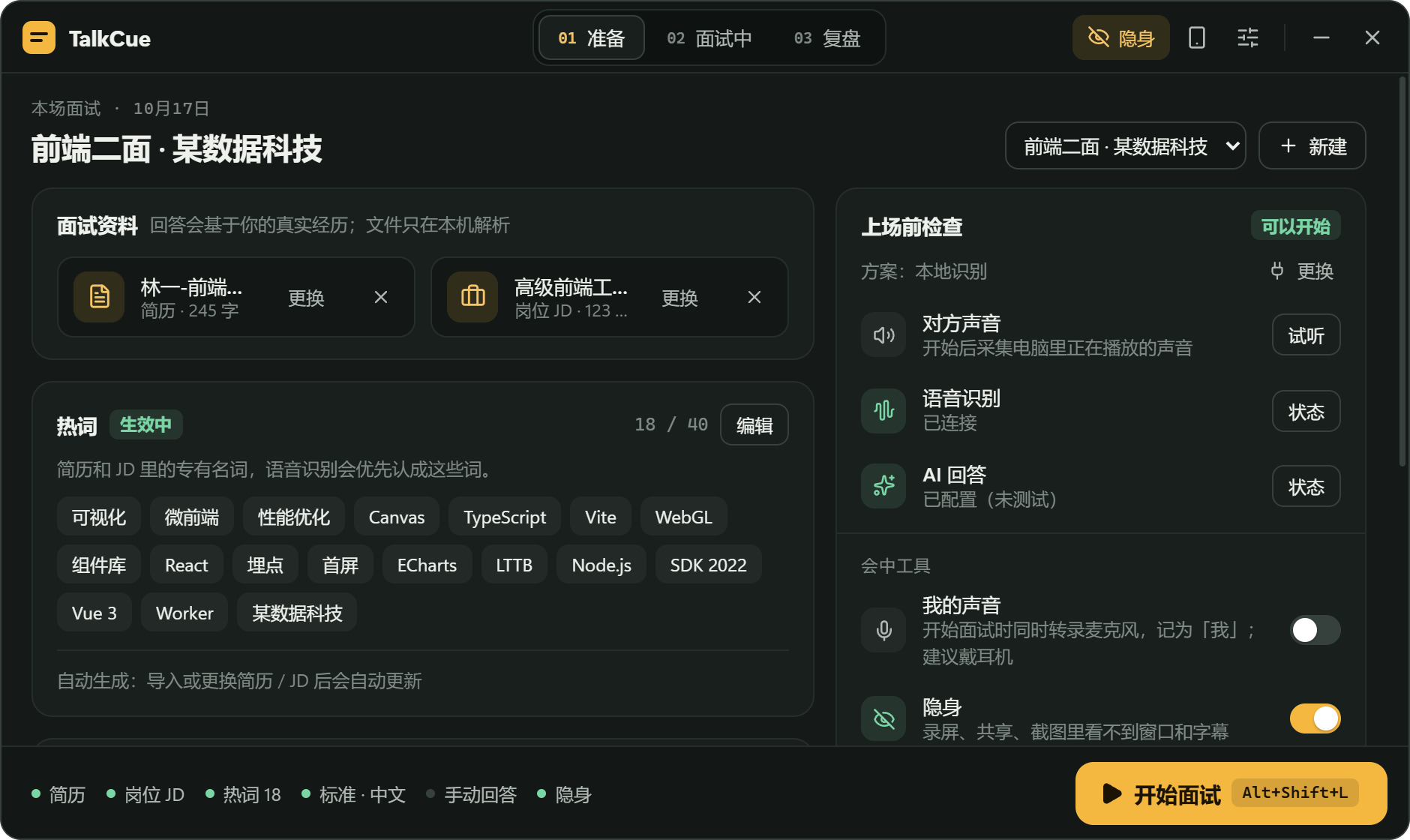Expand the 前端二面 · 某数据科技 interview dropdown

tap(1125, 145)
